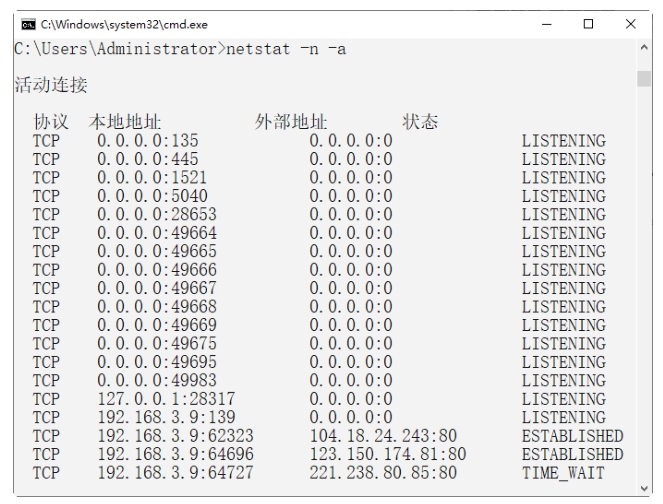Click local address 0.0.0.0:28653
This screenshot has width=663, height=504.
157,214
